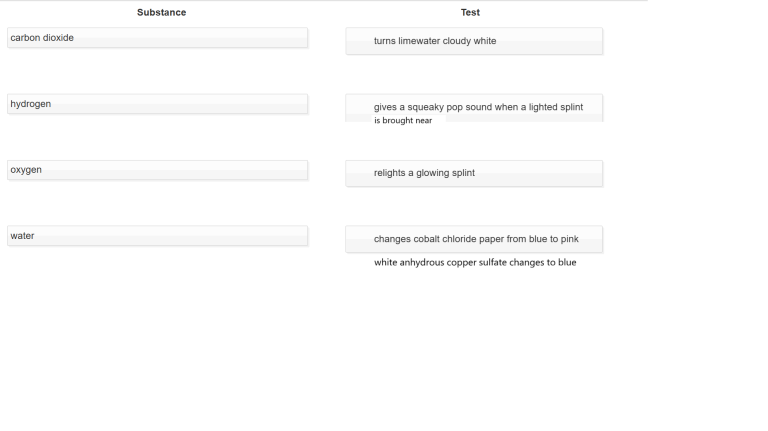Viewport: 768px width, 431px height.
Task: Select the carbon dioxide substance box
Action: 157,38
